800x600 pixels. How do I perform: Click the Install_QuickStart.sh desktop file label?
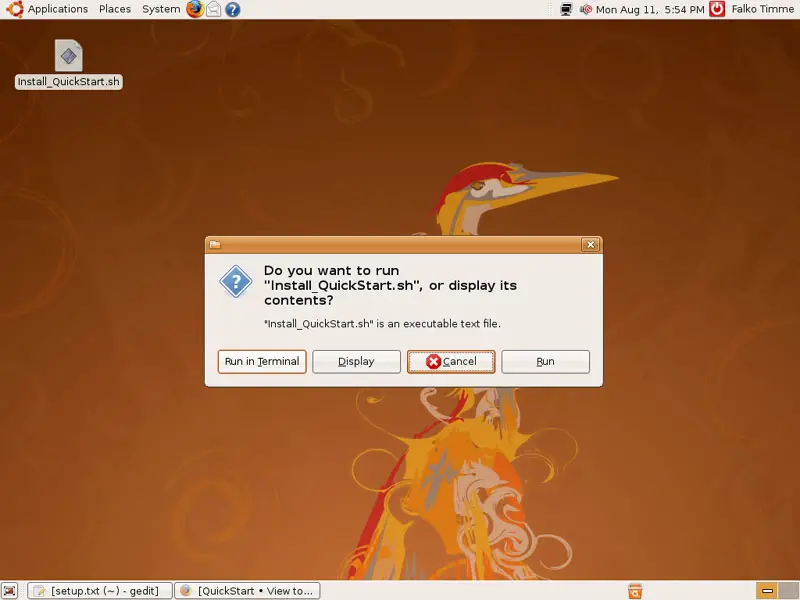(x=68, y=82)
